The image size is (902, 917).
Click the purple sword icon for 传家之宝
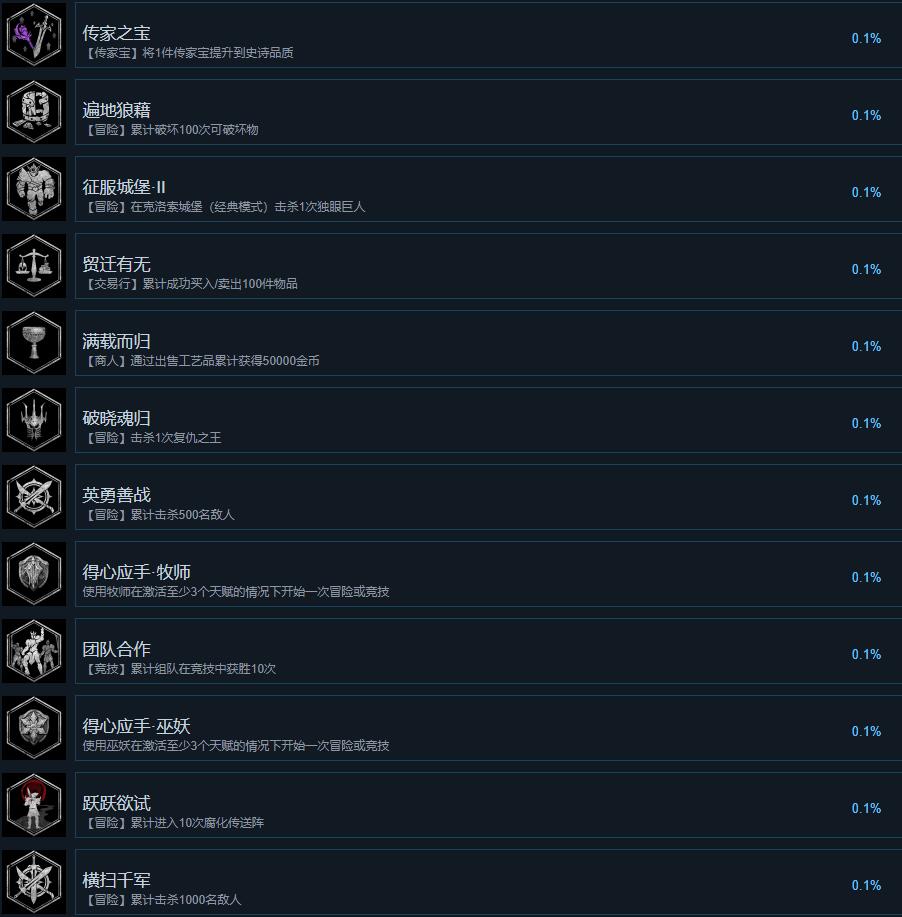click(34, 35)
